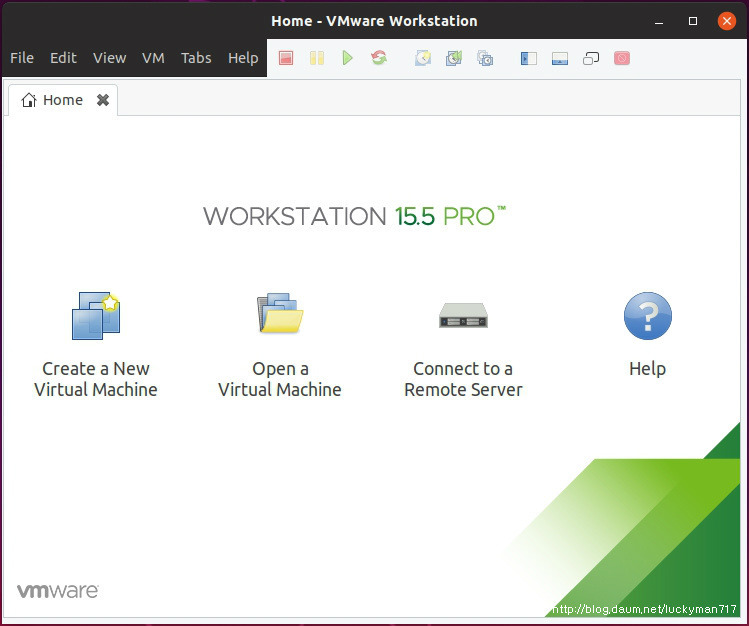Screen dimensions: 749x626
Task: Click the Take Snapshot toolbar icon
Action: click(423, 58)
